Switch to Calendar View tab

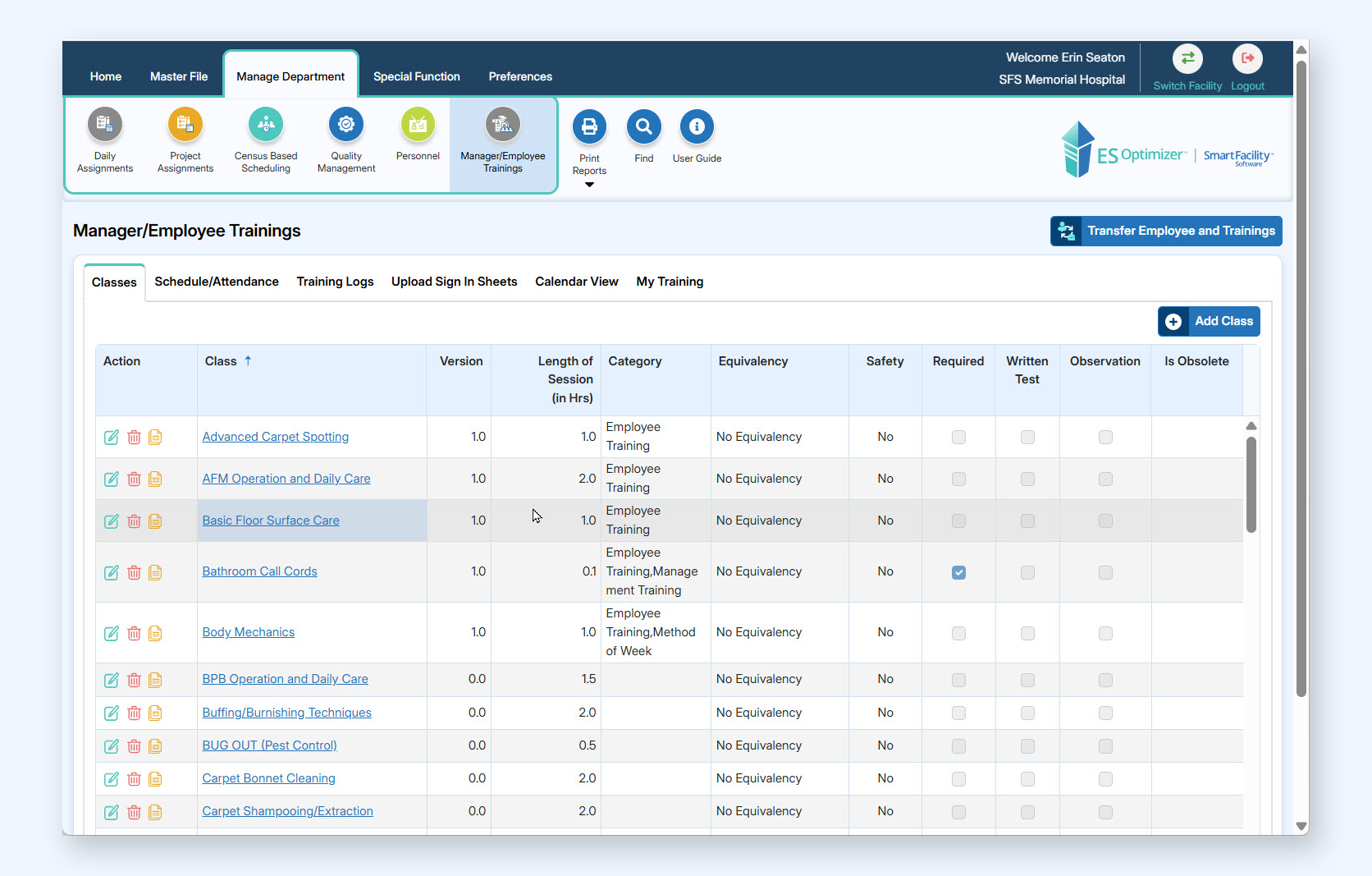tap(576, 282)
